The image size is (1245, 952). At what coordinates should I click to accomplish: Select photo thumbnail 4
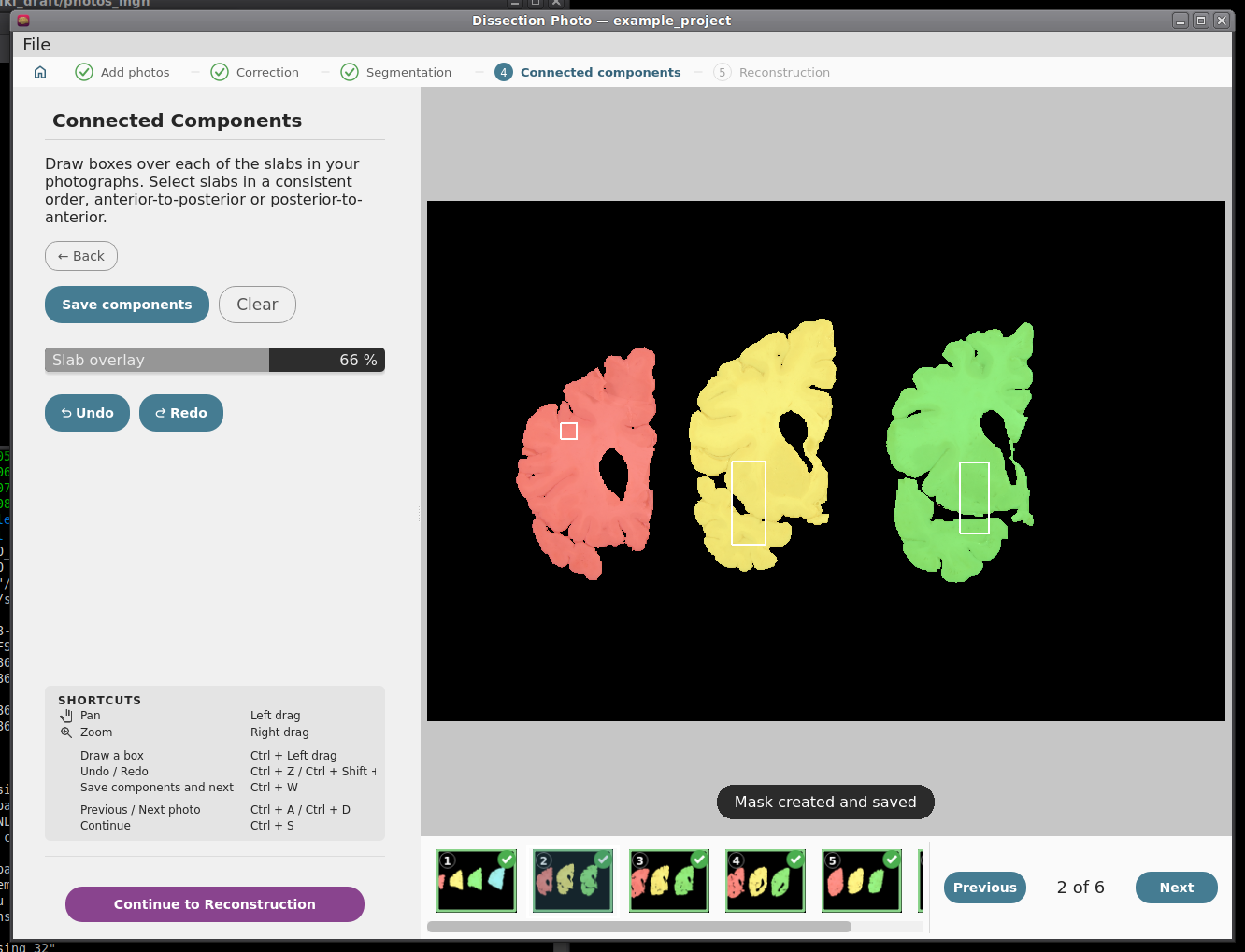[766, 881]
